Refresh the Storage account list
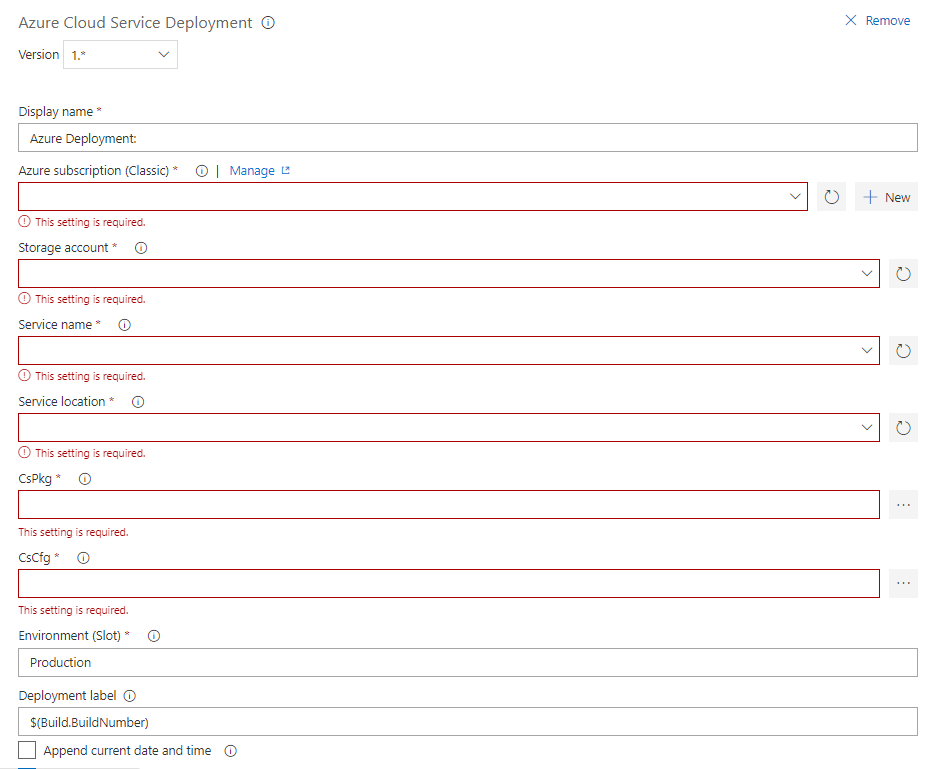Image resolution: width=946 pixels, height=769 pixels. click(903, 274)
